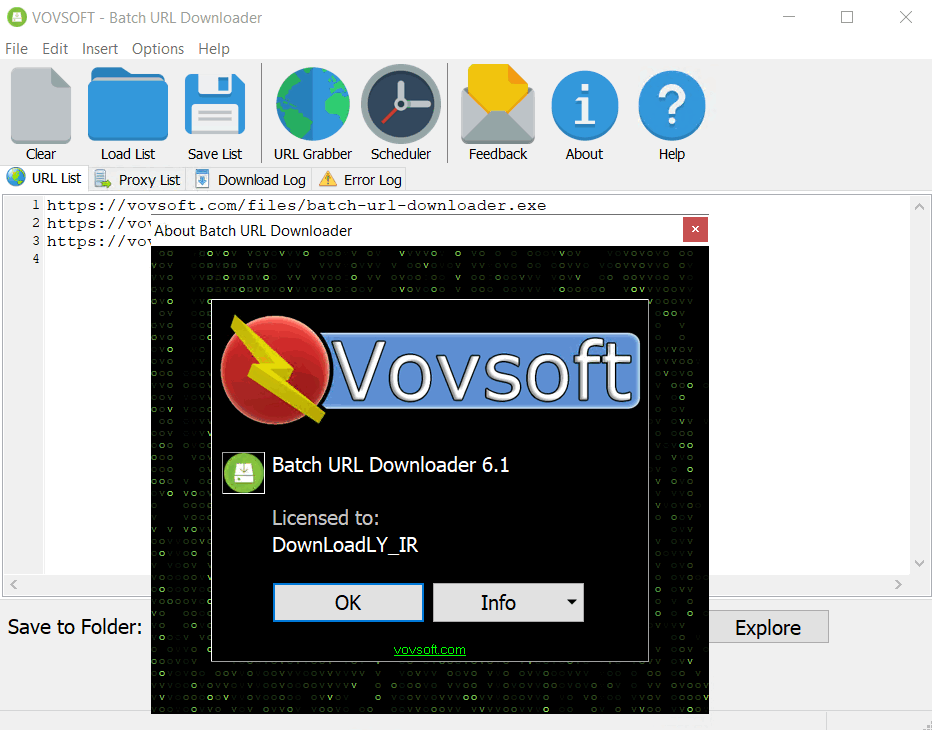932x730 pixels.
Task: Click OK in the About dialog
Action: tap(348, 603)
